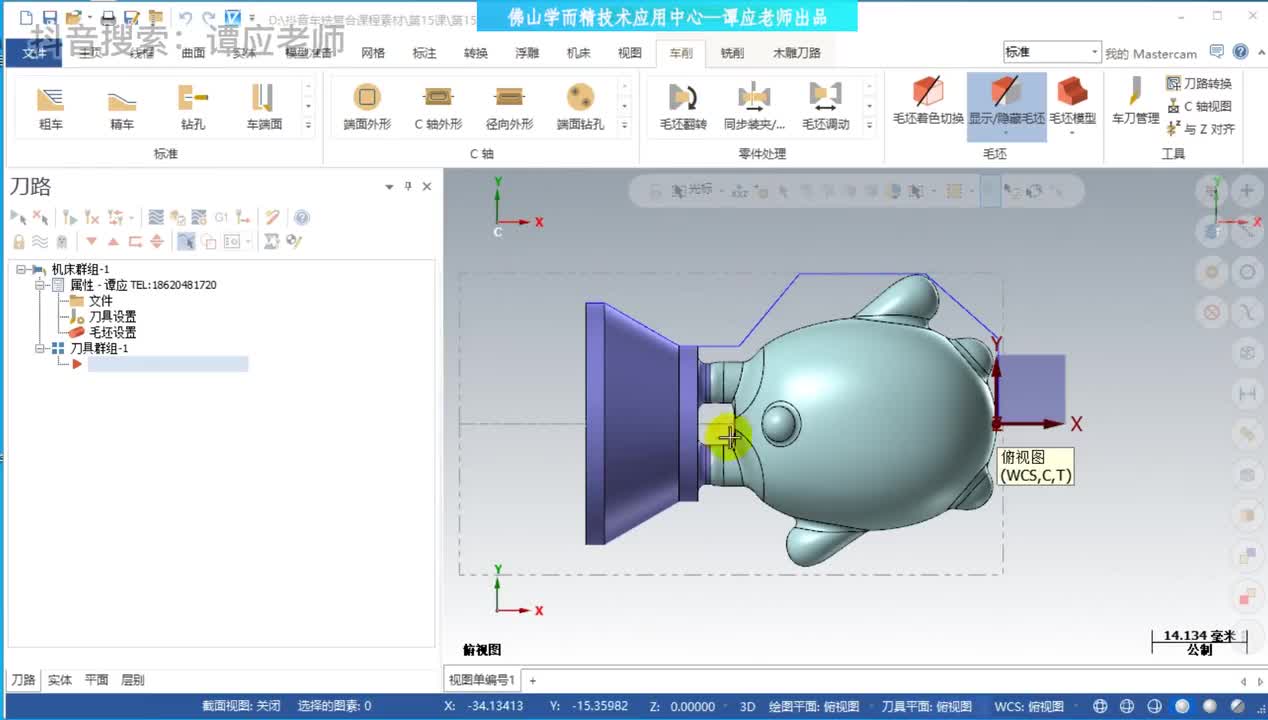
Task: Click the lock operations icon in 刀路 panel
Action: pyautogui.click(x=18, y=241)
